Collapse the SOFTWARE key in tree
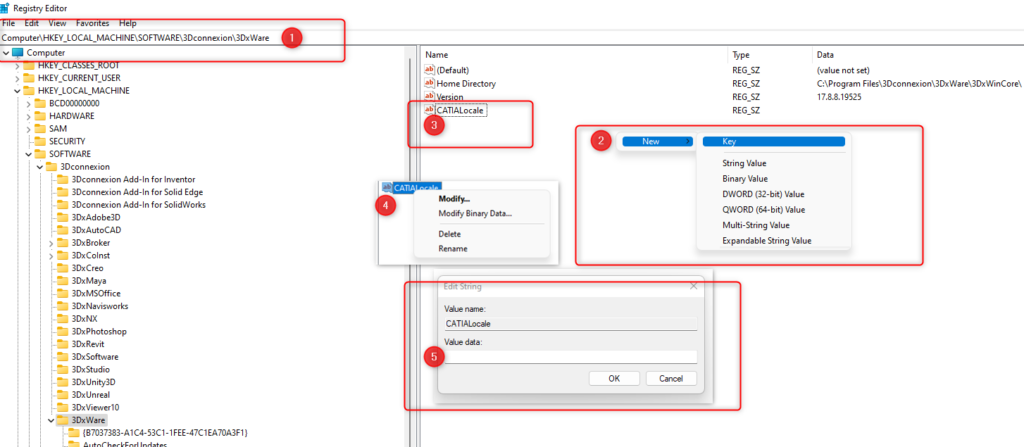 point(28,154)
